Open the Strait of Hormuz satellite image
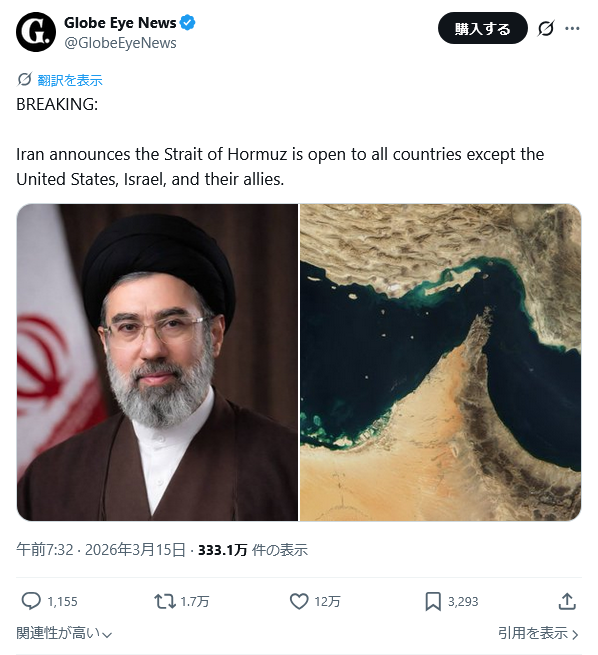598x655 pixels. tap(441, 362)
